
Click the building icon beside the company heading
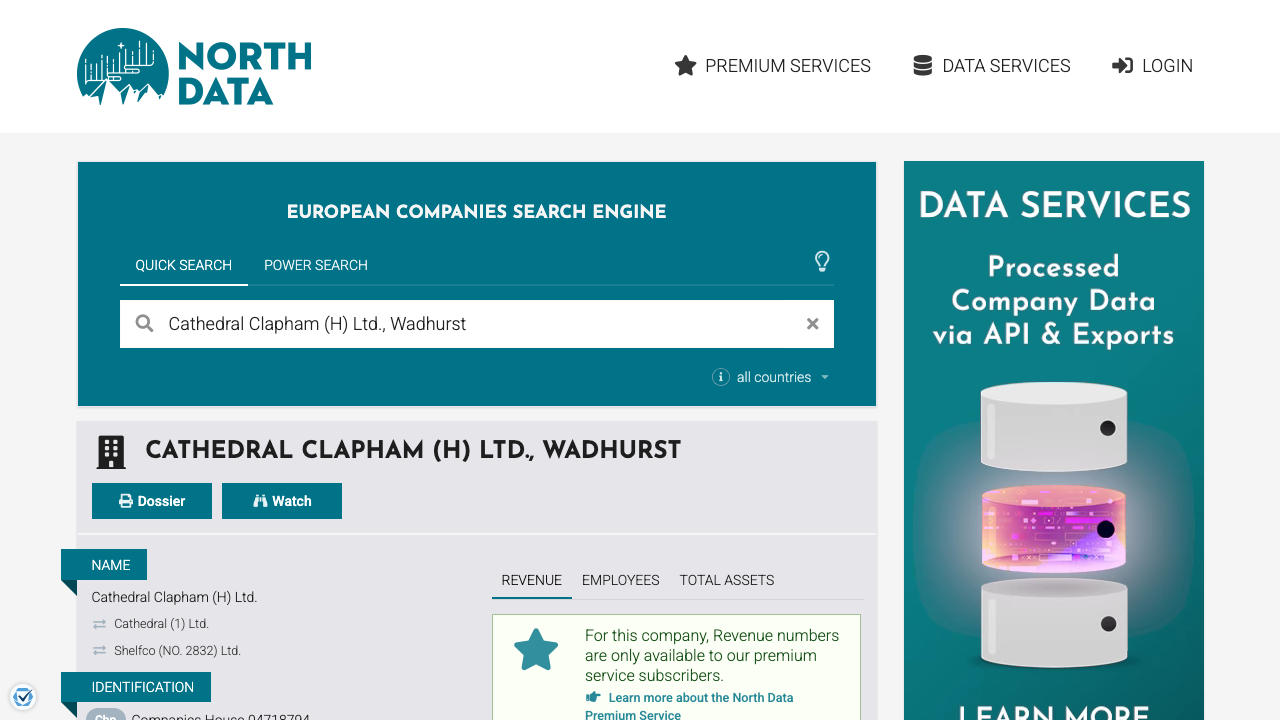[110, 451]
